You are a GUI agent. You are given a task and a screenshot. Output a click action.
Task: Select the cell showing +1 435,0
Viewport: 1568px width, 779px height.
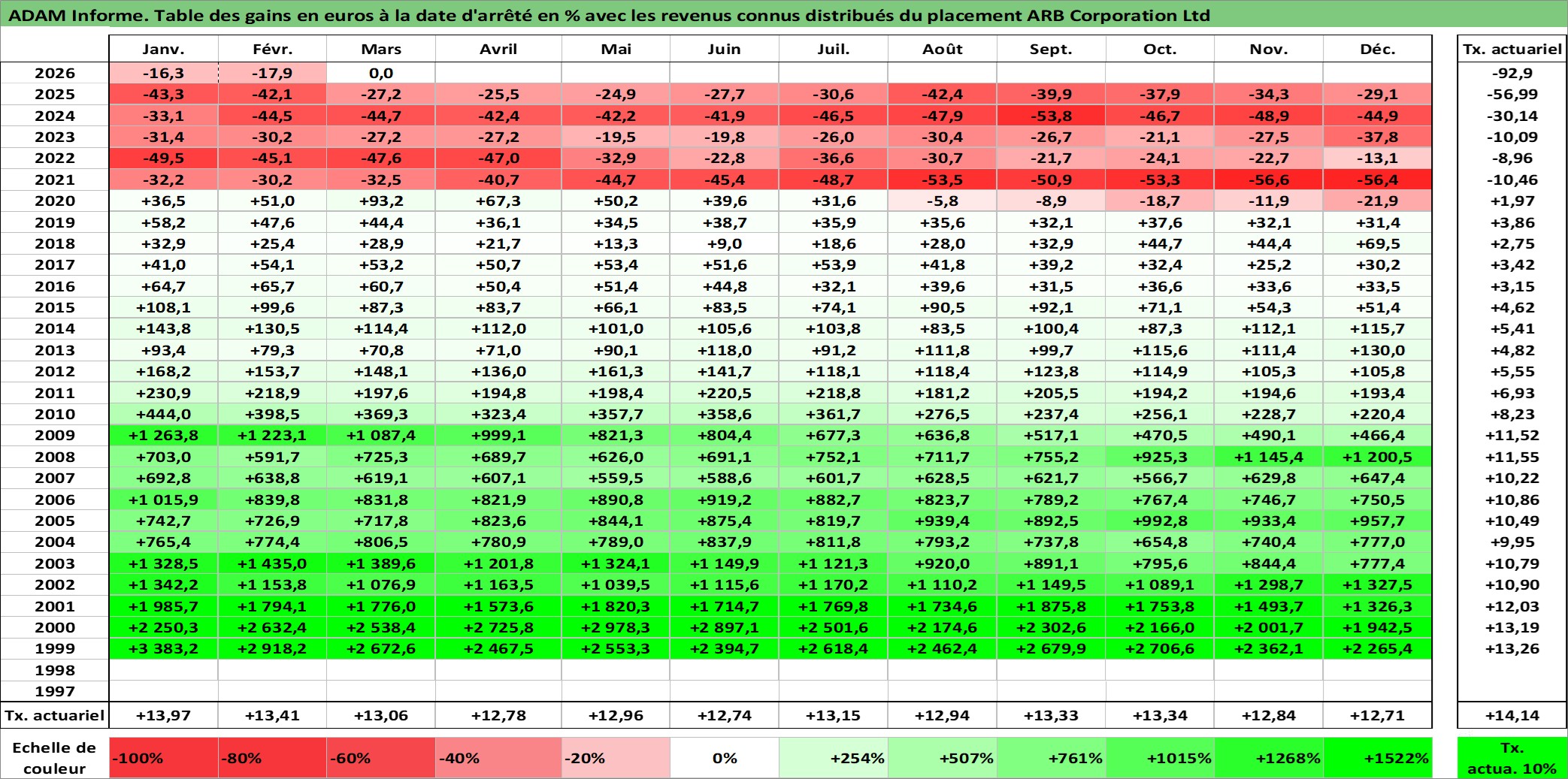tap(272, 563)
